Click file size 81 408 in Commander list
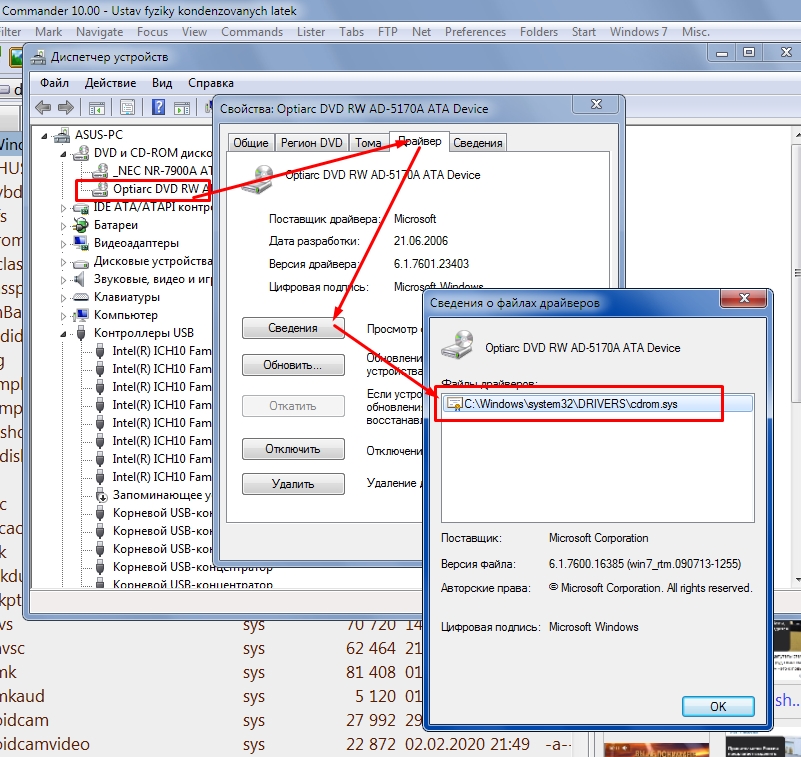801x757 pixels. (x=371, y=672)
